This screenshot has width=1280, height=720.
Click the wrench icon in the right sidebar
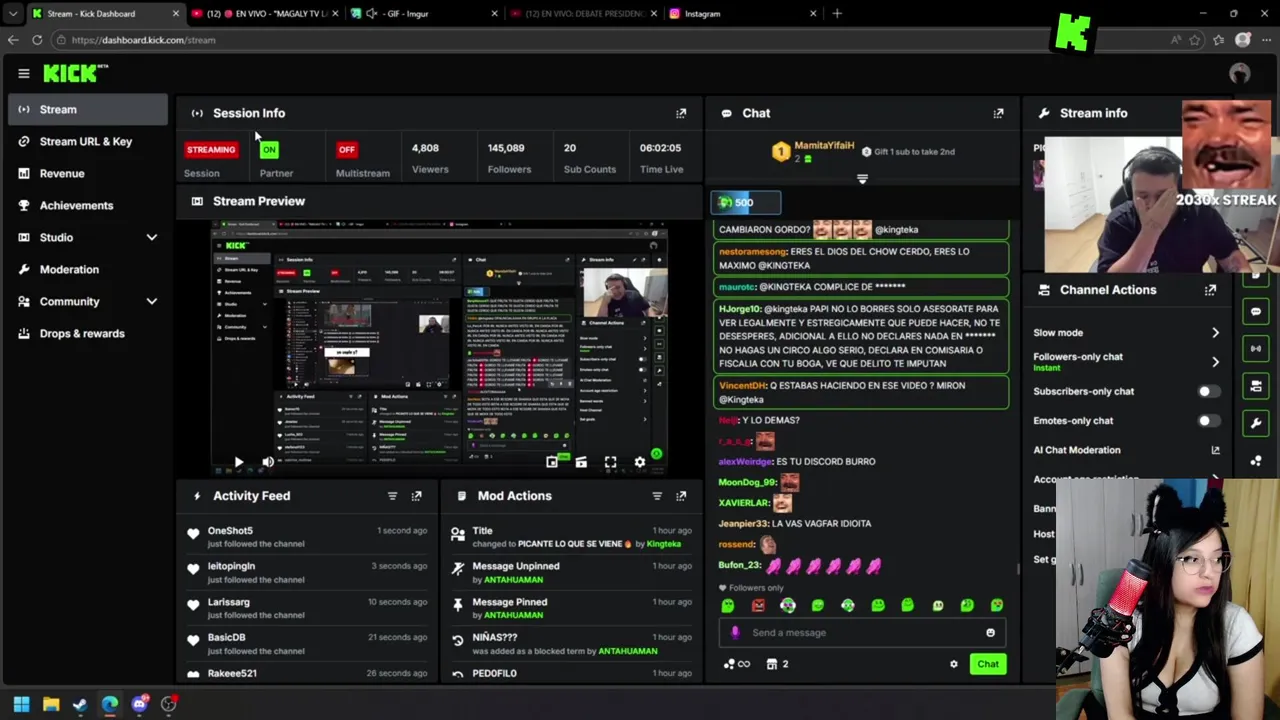coord(1256,423)
